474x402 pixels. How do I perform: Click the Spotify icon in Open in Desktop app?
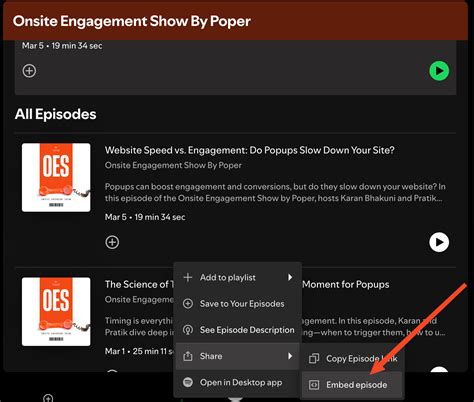[188, 382]
